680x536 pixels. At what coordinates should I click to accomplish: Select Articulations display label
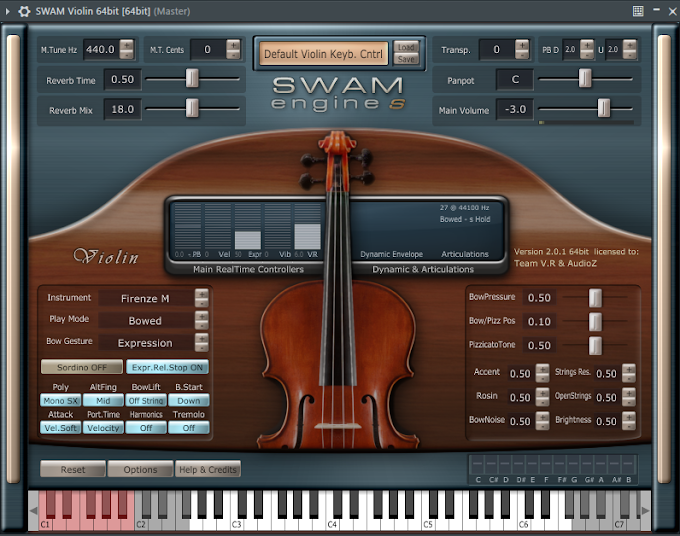(465, 254)
